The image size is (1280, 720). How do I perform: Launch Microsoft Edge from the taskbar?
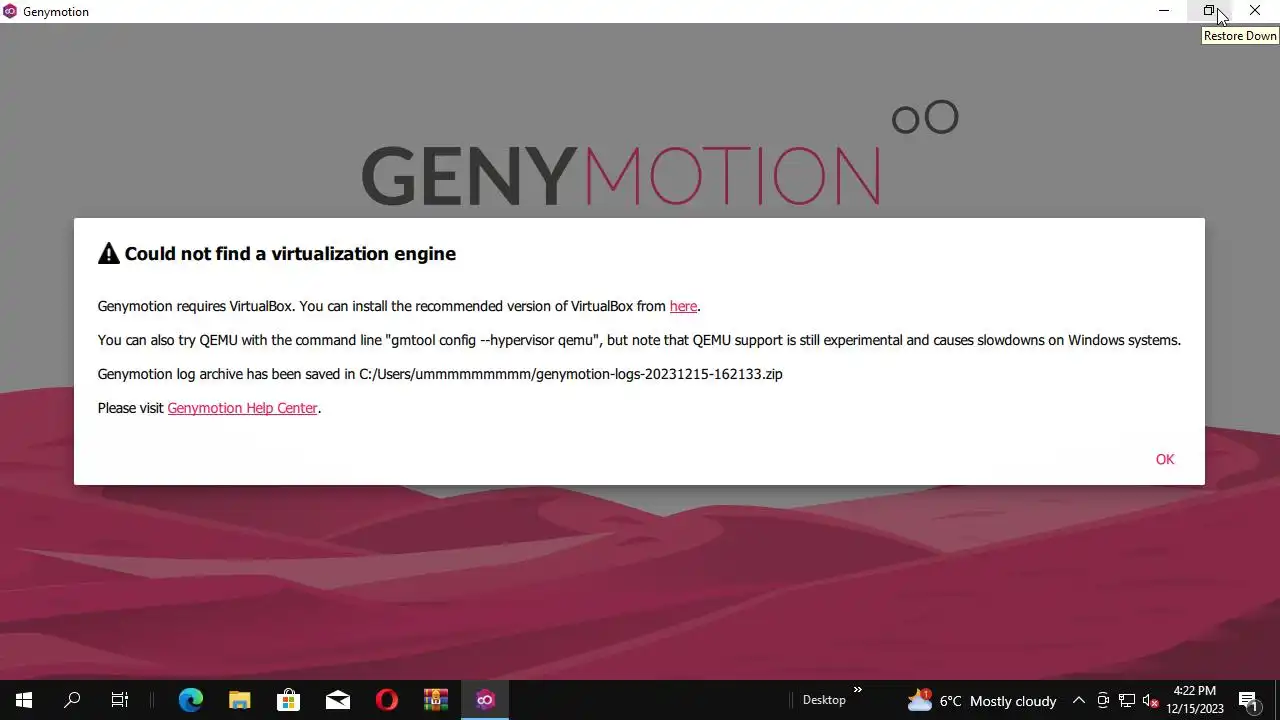pos(191,700)
